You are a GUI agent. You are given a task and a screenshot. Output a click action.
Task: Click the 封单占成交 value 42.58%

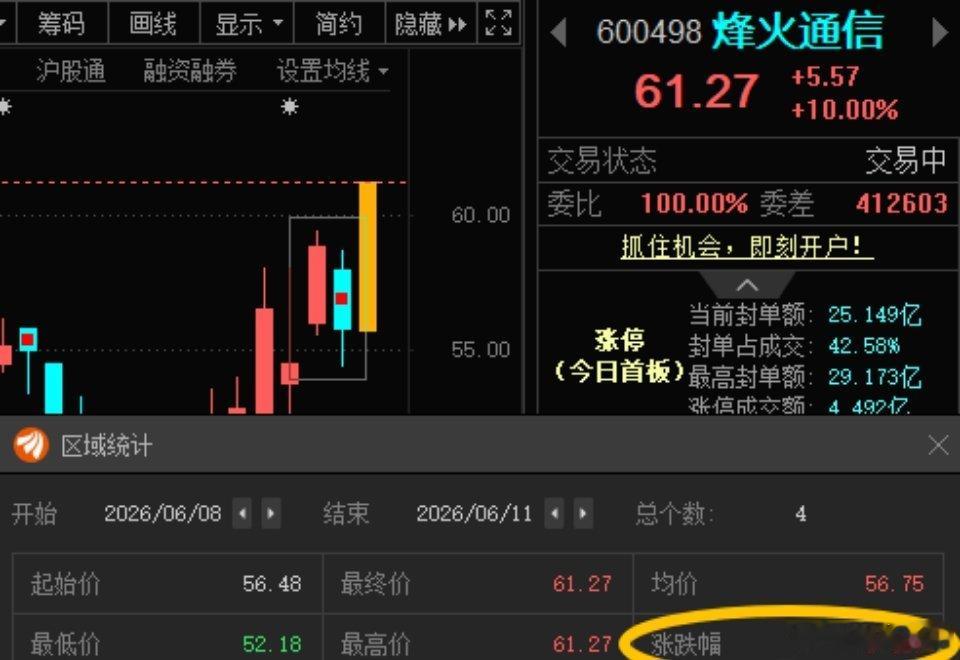[864, 346]
